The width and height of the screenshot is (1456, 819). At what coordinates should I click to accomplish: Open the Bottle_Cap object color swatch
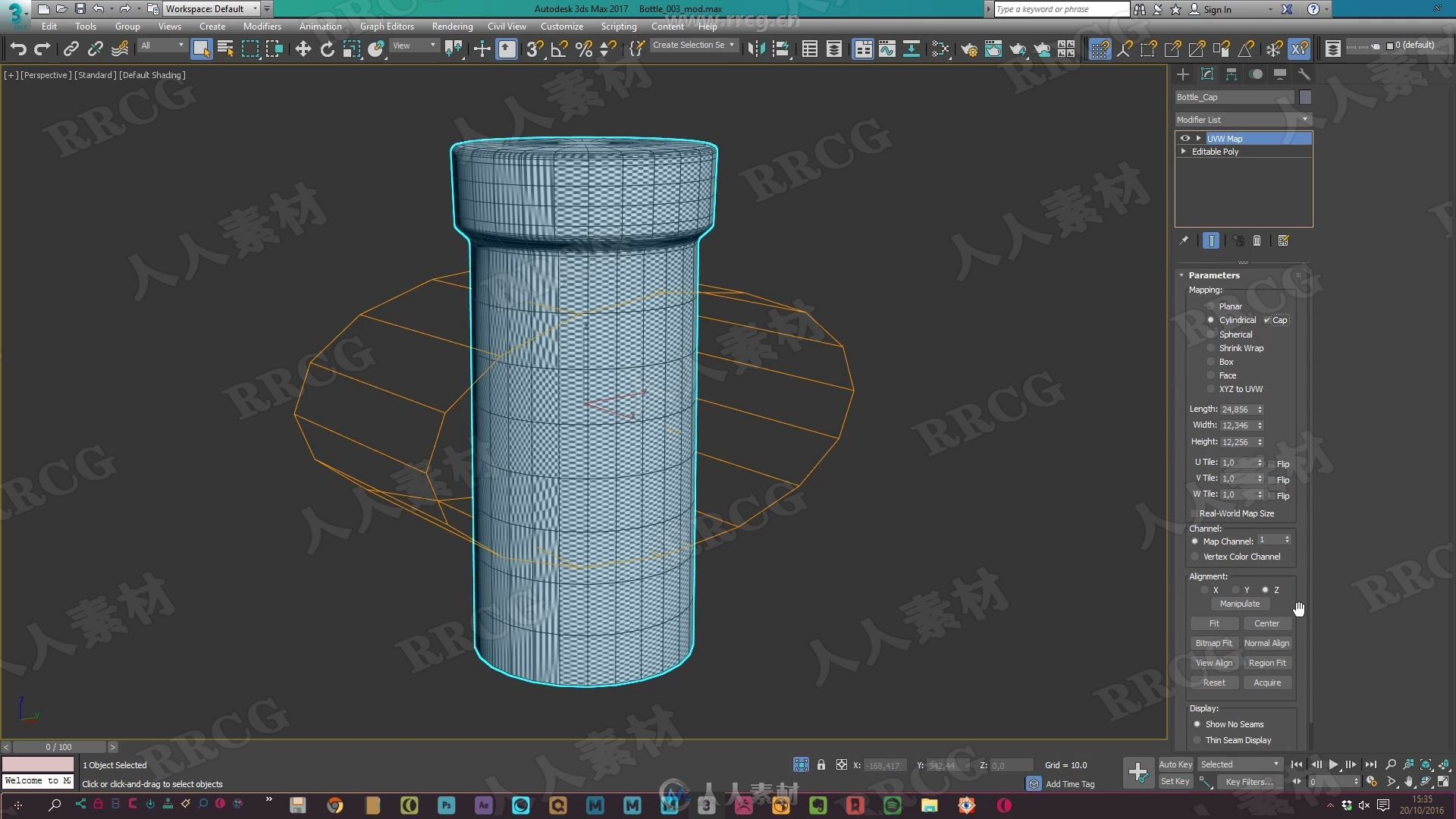click(x=1305, y=97)
